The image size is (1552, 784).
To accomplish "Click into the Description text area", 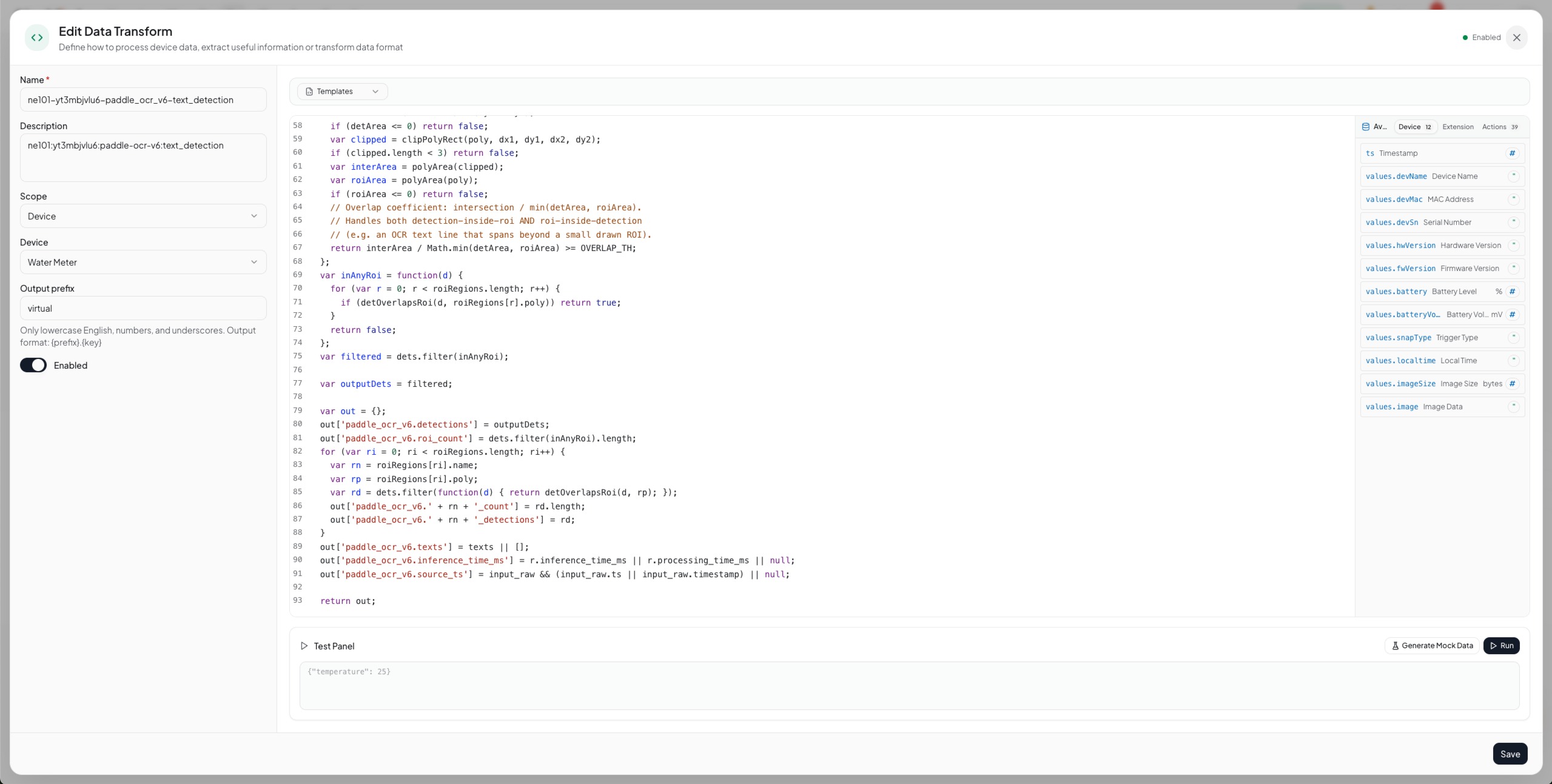I will [x=143, y=158].
